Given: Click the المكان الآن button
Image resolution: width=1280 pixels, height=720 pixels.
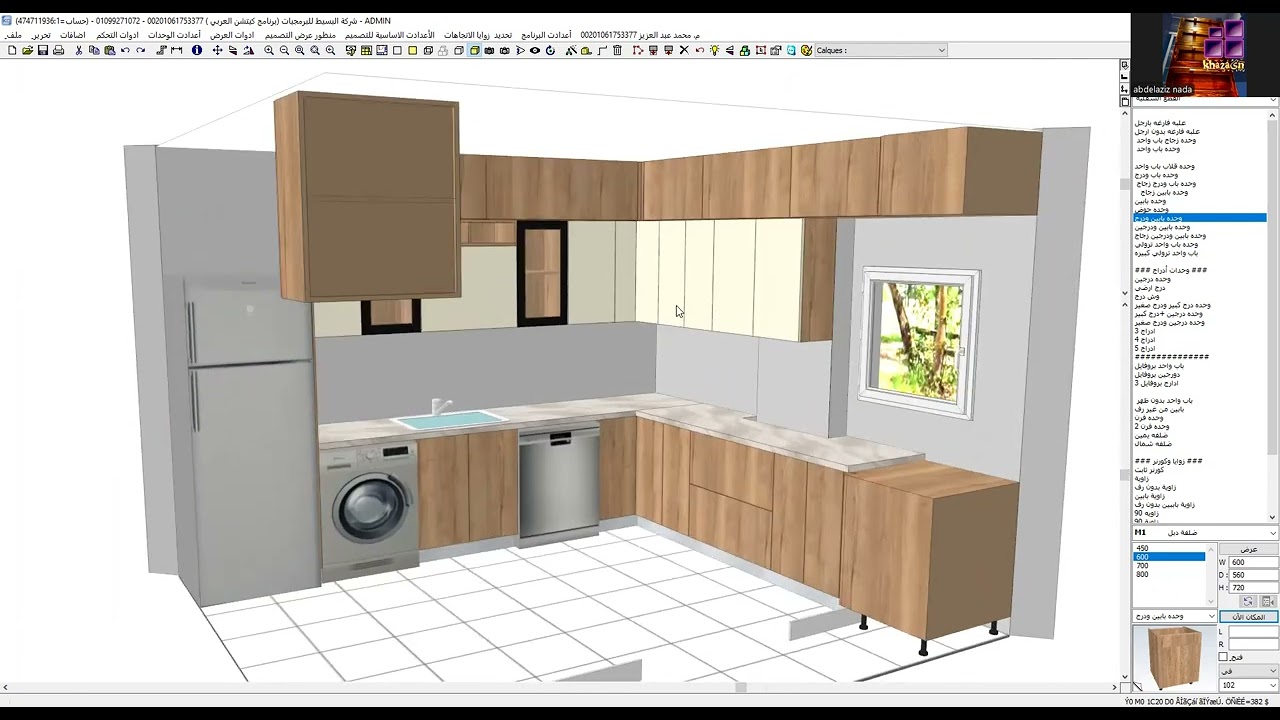Looking at the screenshot, I should (x=1249, y=617).
